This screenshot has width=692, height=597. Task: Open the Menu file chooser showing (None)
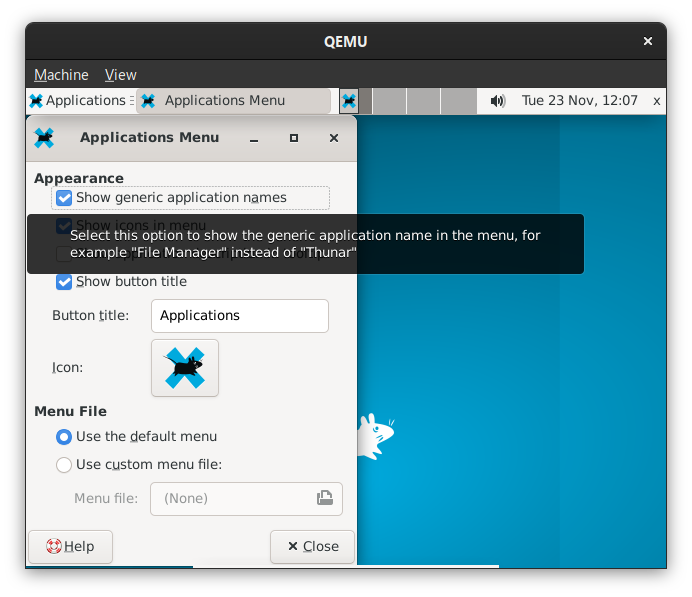(x=246, y=499)
